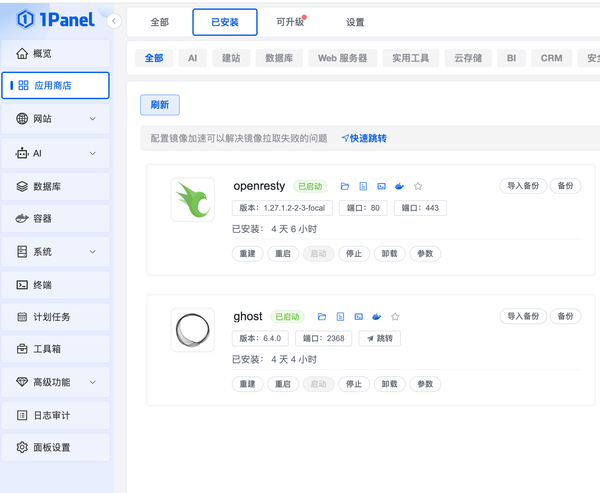Filter apps by 数据库 category

tap(279, 58)
